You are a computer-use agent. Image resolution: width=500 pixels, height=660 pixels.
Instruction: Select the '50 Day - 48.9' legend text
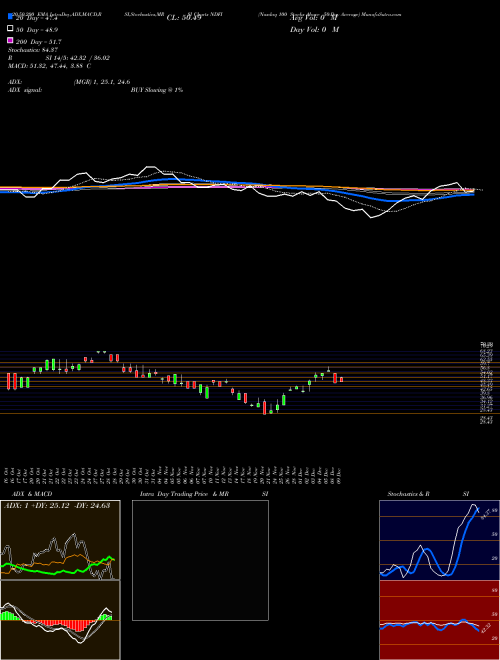(37, 30)
